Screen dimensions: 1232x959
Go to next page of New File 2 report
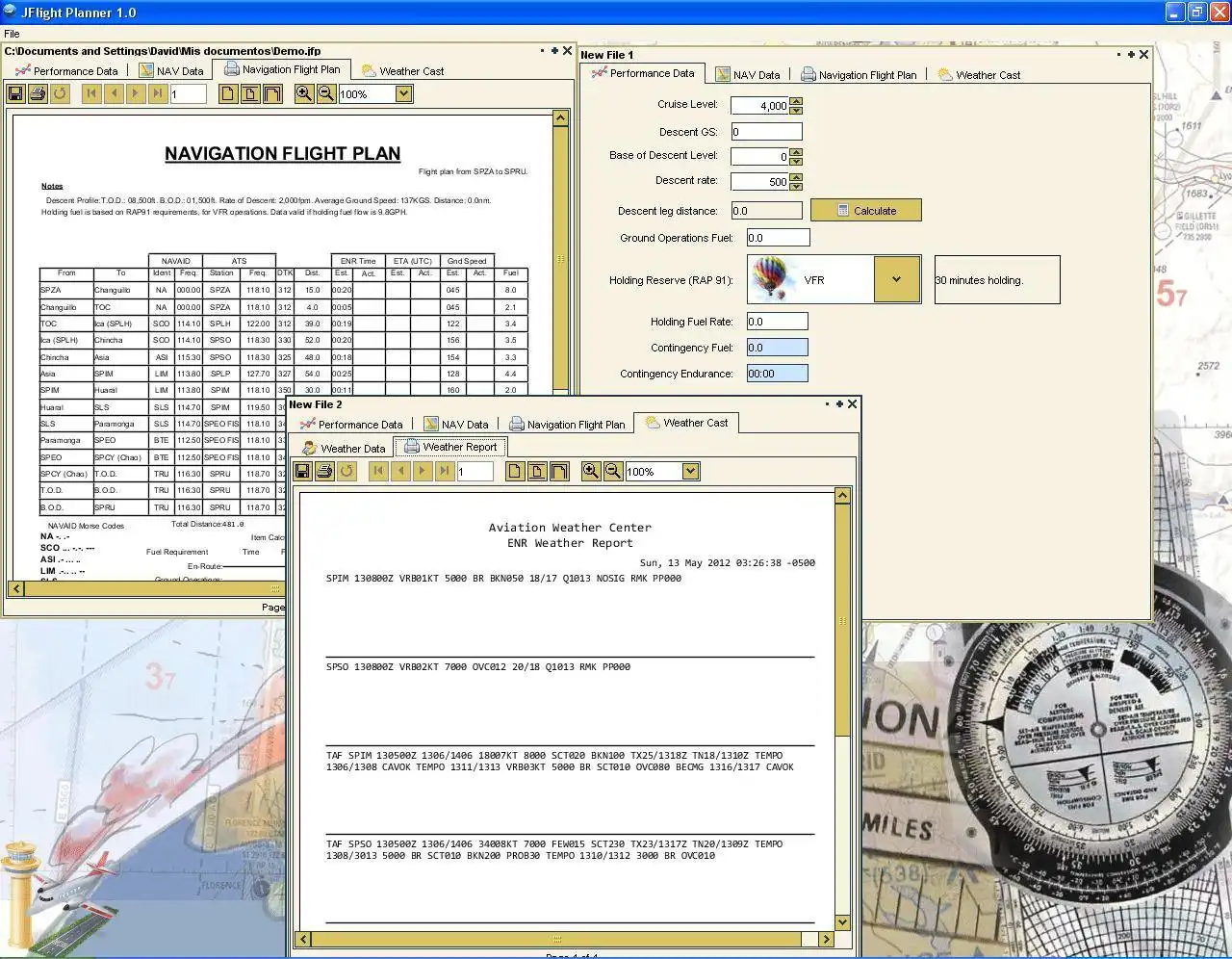pyautogui.click(x=423, y=471)
